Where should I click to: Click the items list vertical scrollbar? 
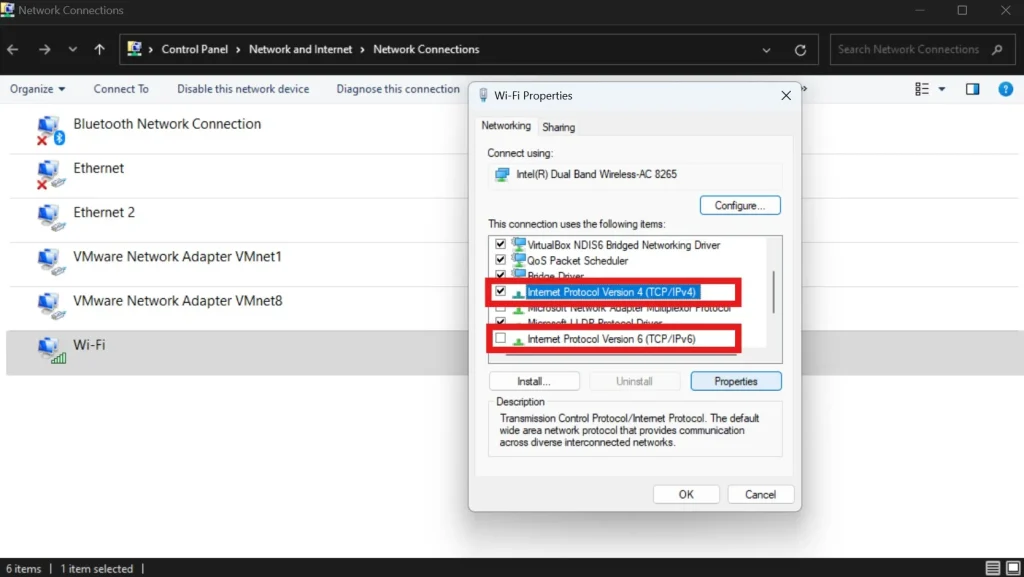pyautogui.click(x=774, y=292)
